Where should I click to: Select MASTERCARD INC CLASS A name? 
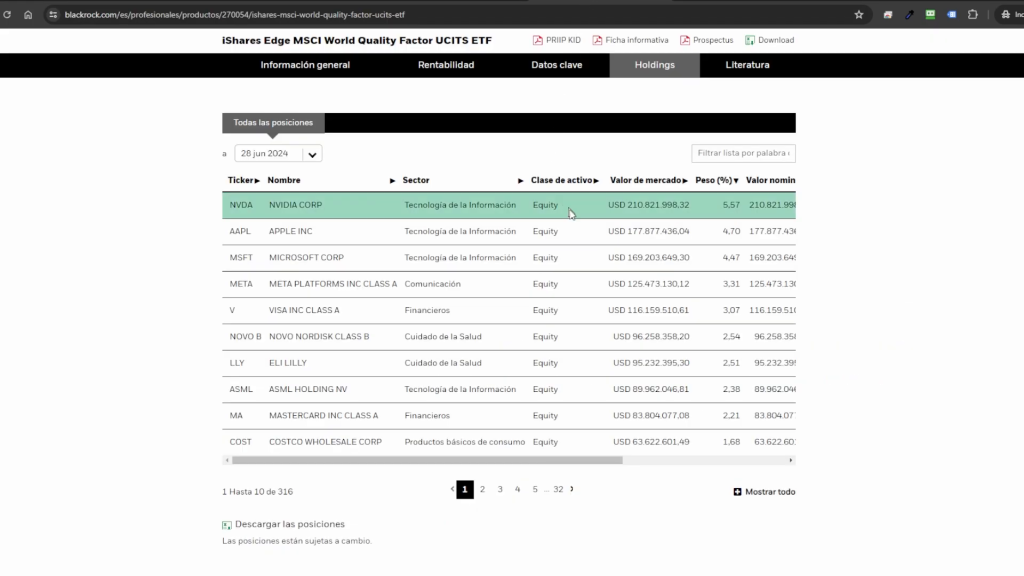pos(323,415)
